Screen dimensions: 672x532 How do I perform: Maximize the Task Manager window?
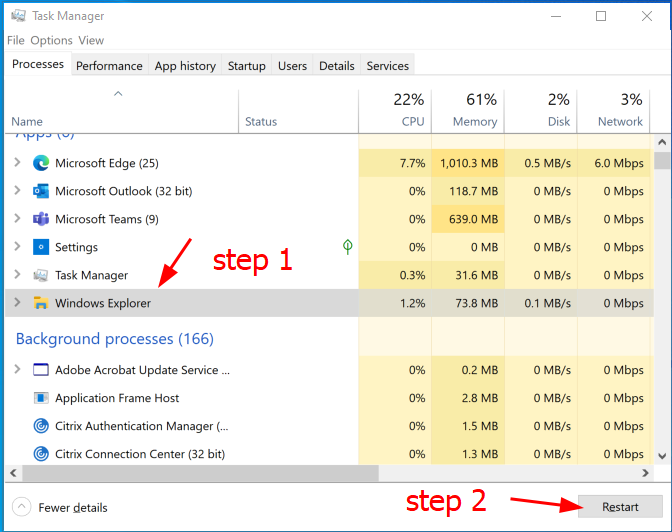601,16
